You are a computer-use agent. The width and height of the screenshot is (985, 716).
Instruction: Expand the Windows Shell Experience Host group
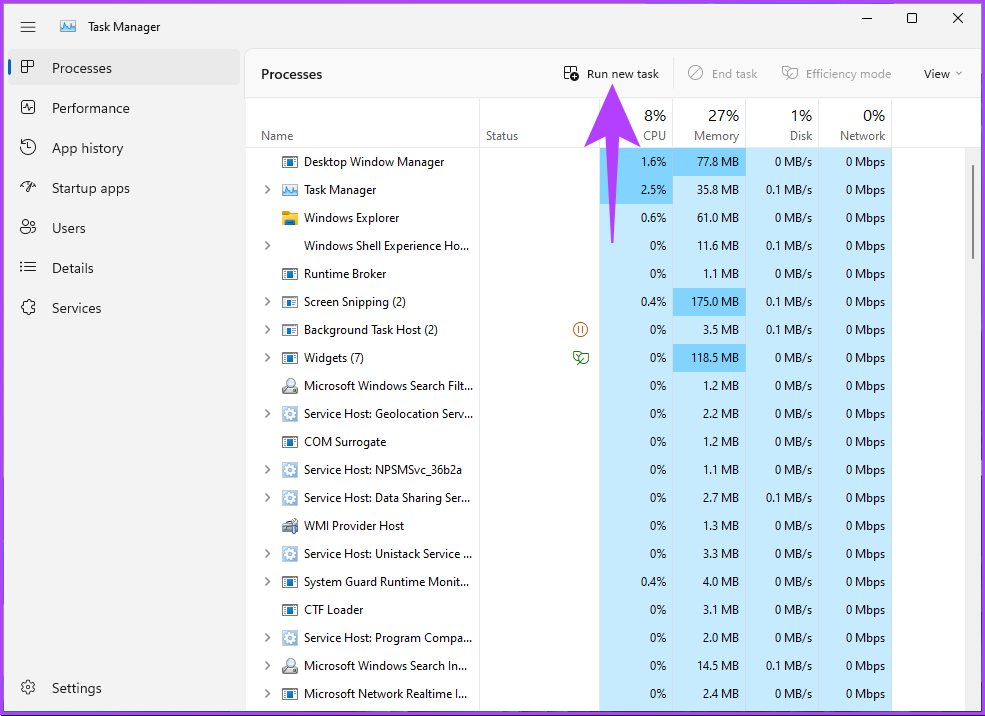point(268,246)
